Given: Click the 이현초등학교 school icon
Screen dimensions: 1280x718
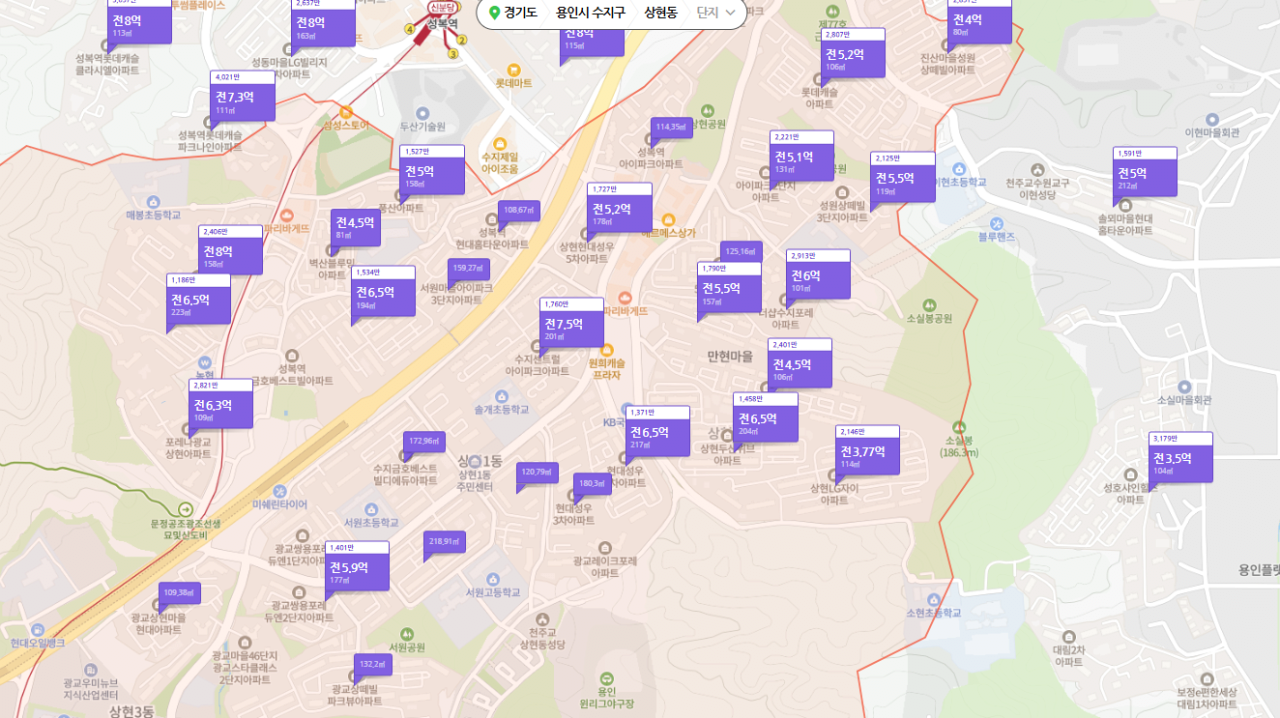Looking at the screenshot, I should point(959,169).
